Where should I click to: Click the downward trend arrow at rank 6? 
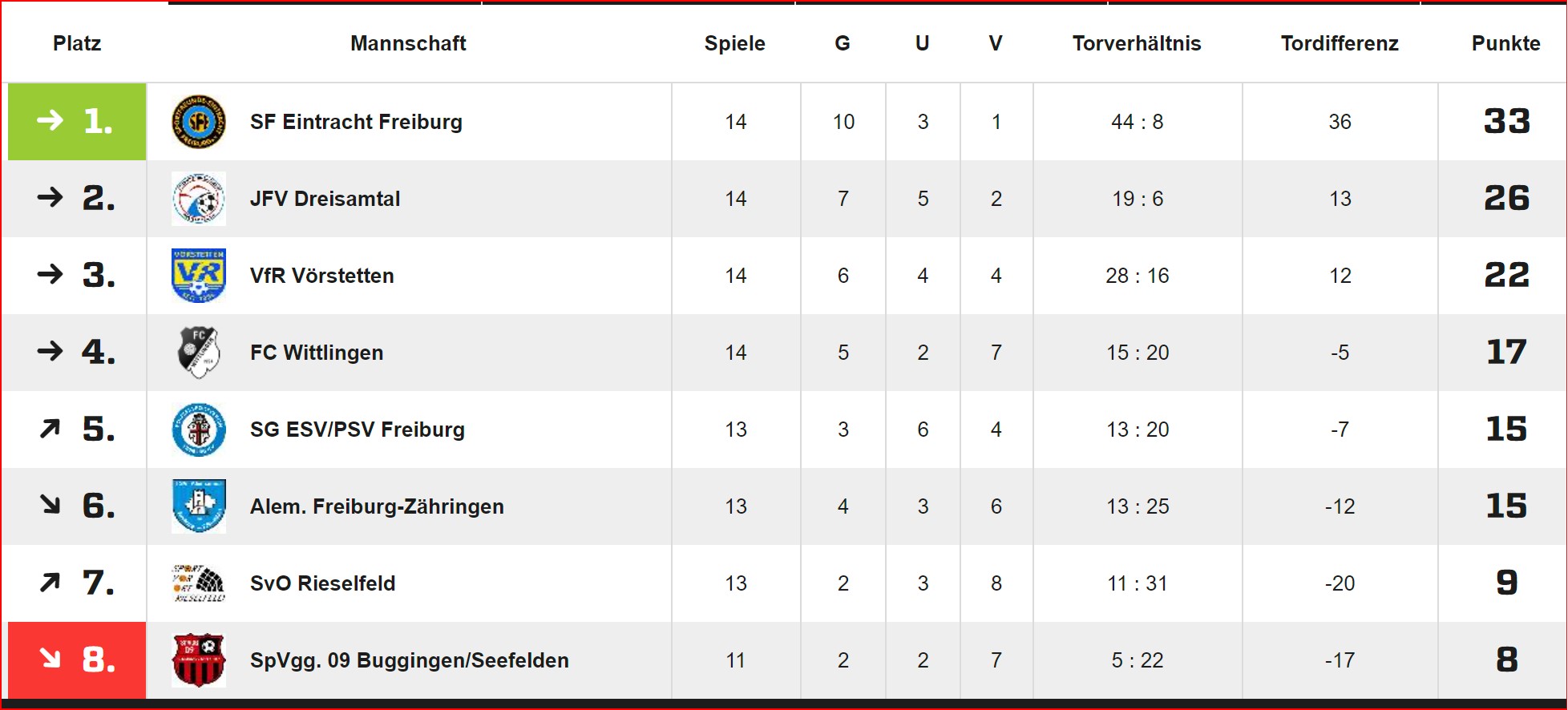click(x=50, y=504)
